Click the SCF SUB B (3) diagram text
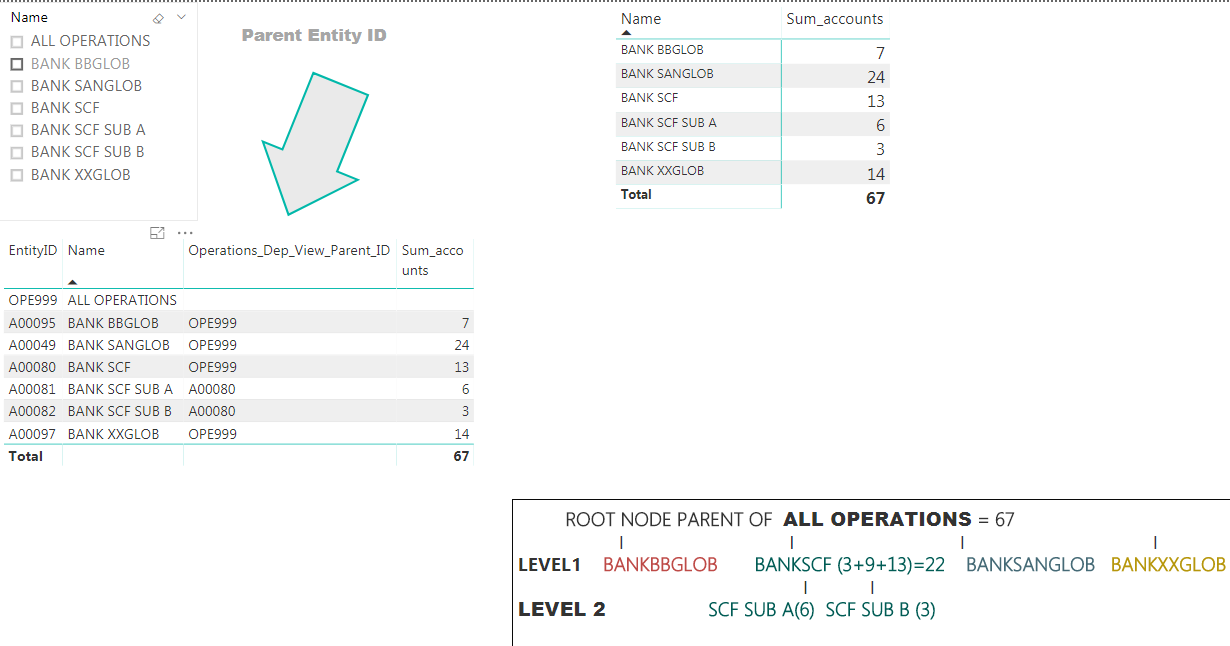This screenshot has width=1230, height=646. point(880,609)
